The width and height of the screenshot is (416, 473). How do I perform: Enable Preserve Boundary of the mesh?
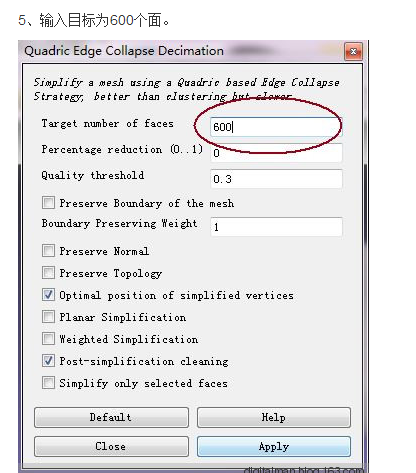tap(48, 203)
